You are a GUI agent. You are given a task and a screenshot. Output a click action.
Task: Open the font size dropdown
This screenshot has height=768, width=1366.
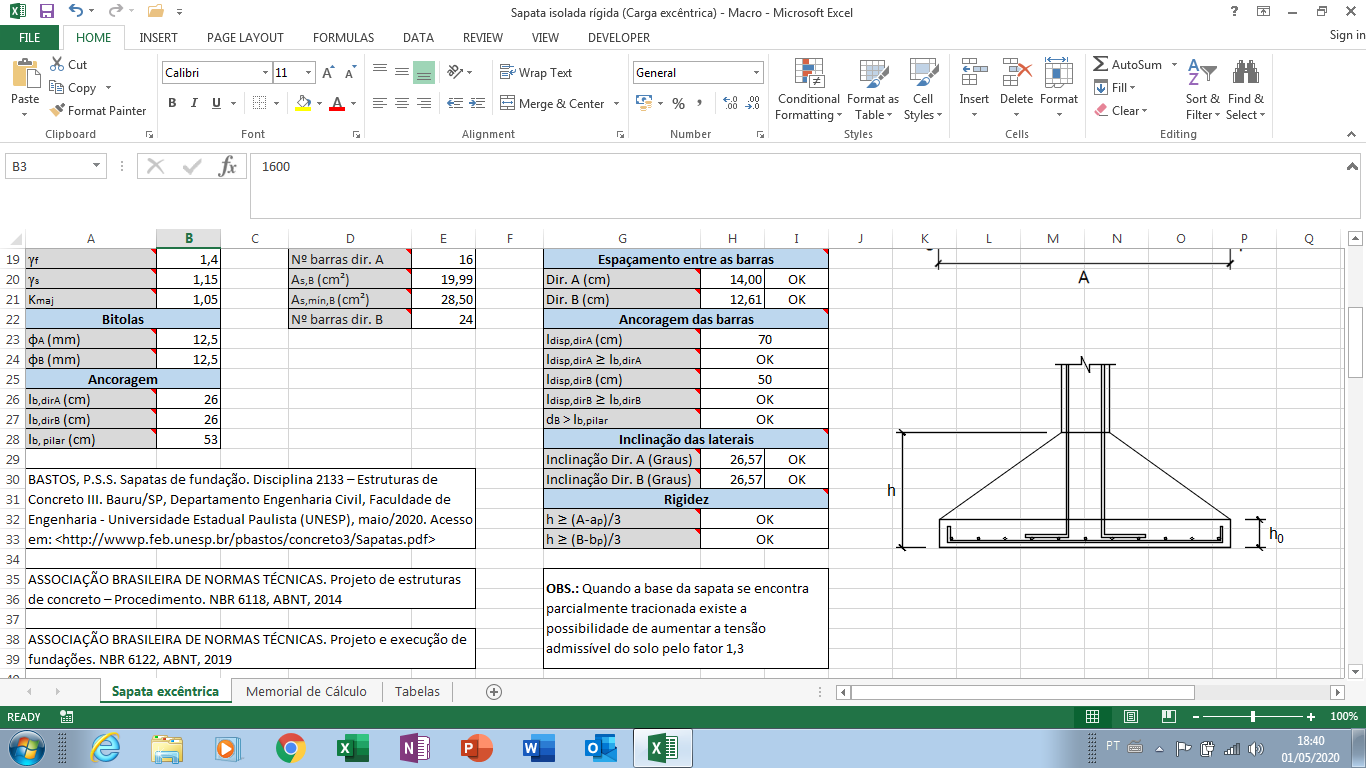(x=309, y=73)
